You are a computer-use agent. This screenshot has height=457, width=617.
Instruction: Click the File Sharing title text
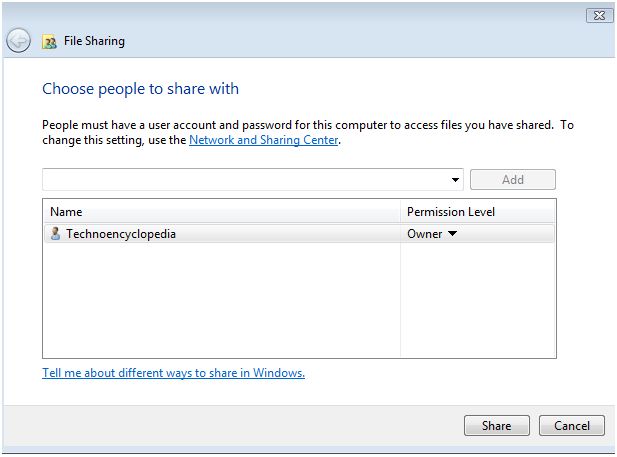pos(94,42)
